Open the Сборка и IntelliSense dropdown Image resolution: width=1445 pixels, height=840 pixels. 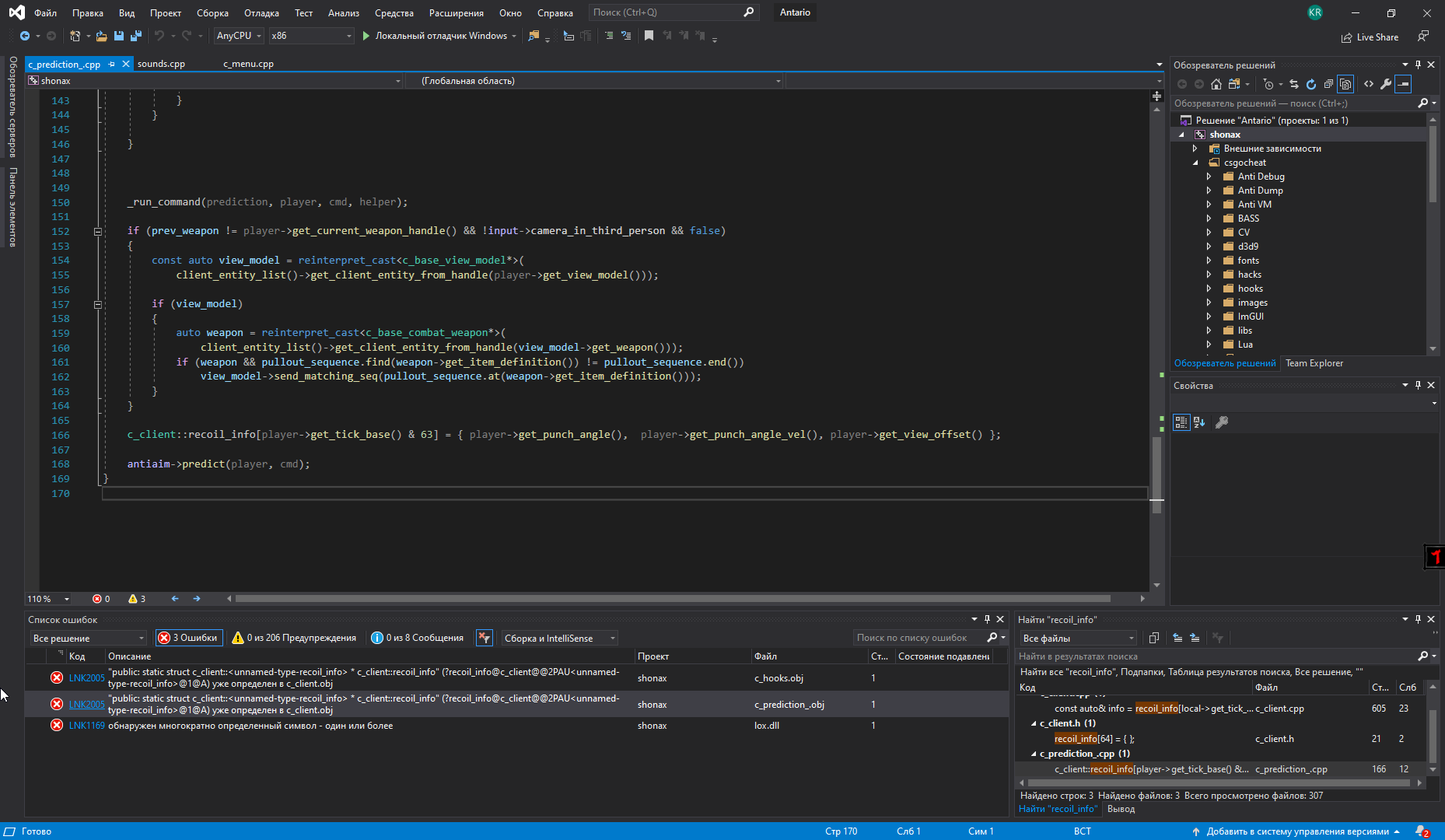560,639
